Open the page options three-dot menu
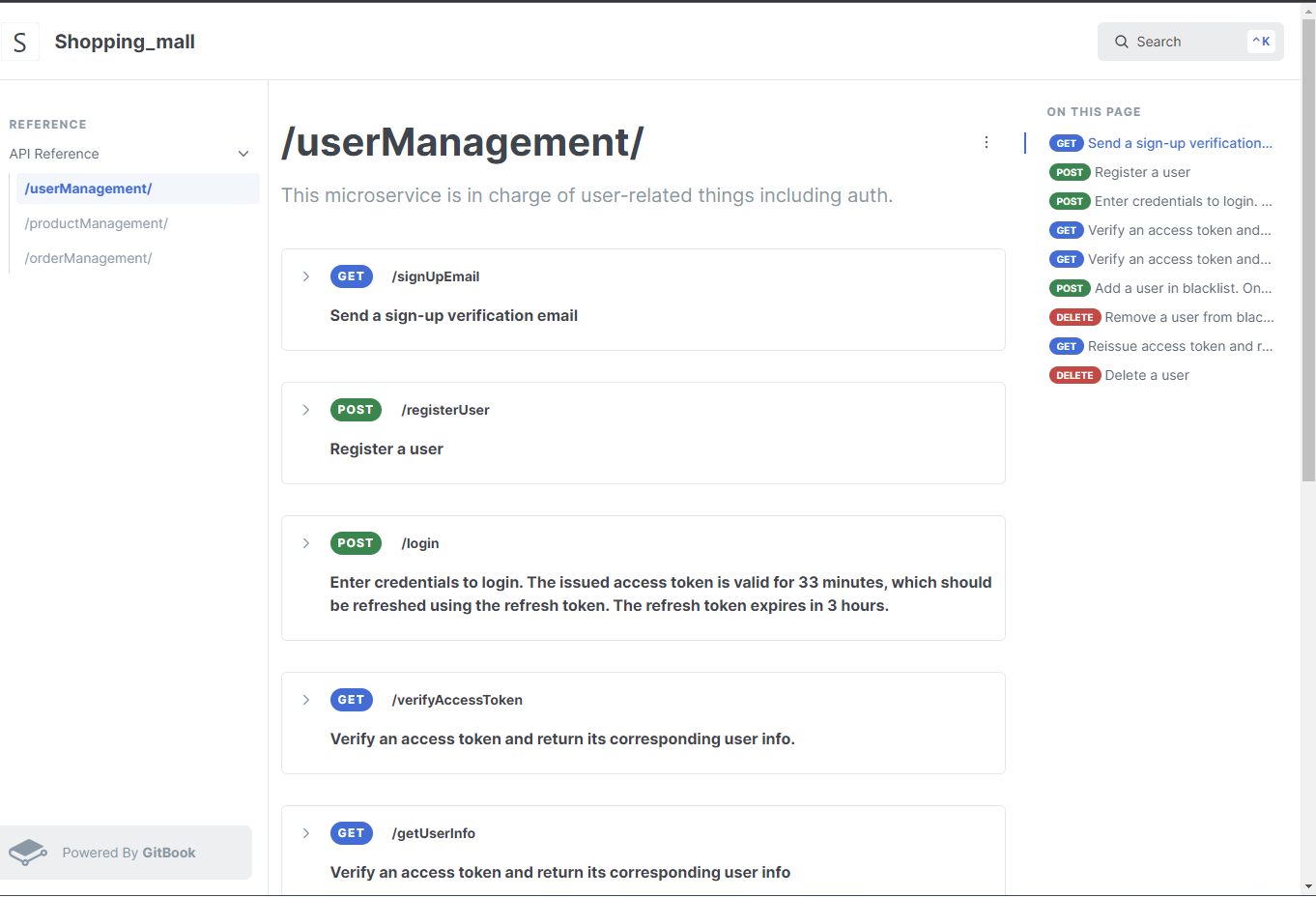The image size is (1316, 898). (x=986, y=141)
